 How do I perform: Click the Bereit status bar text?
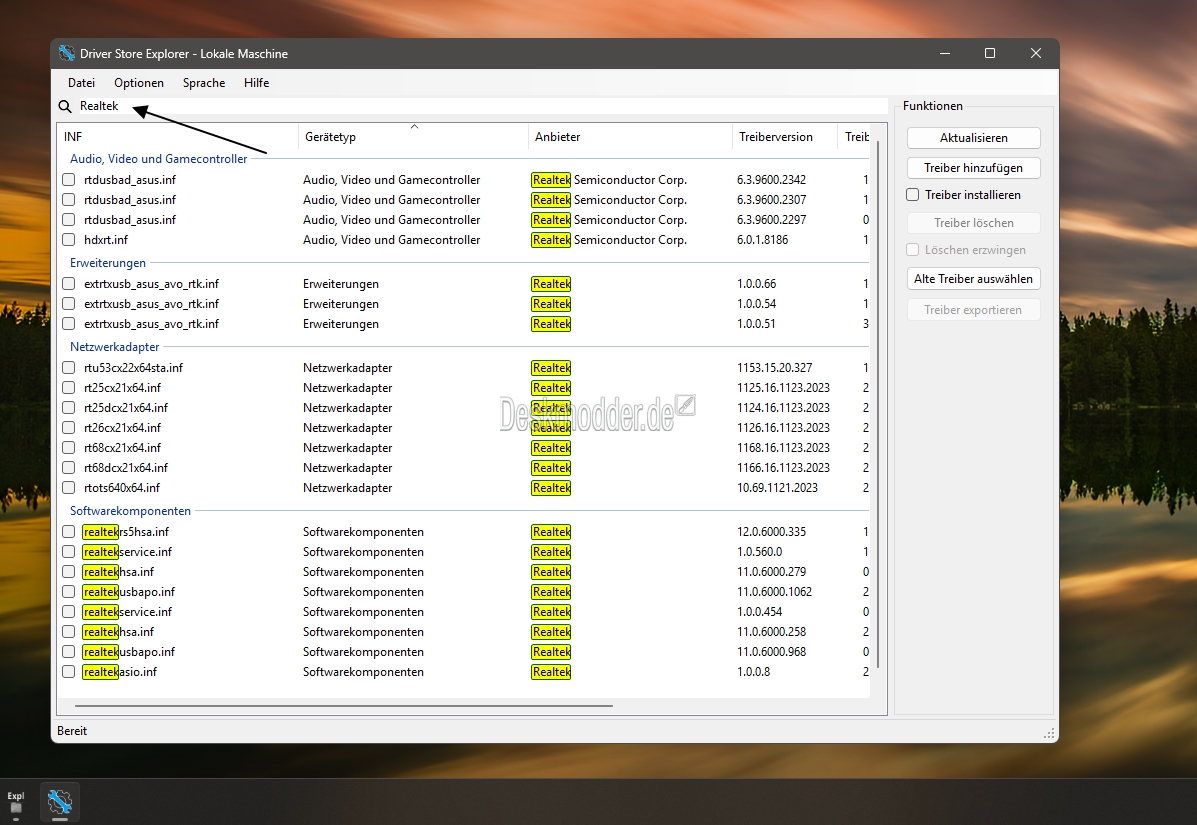point(72,731)
